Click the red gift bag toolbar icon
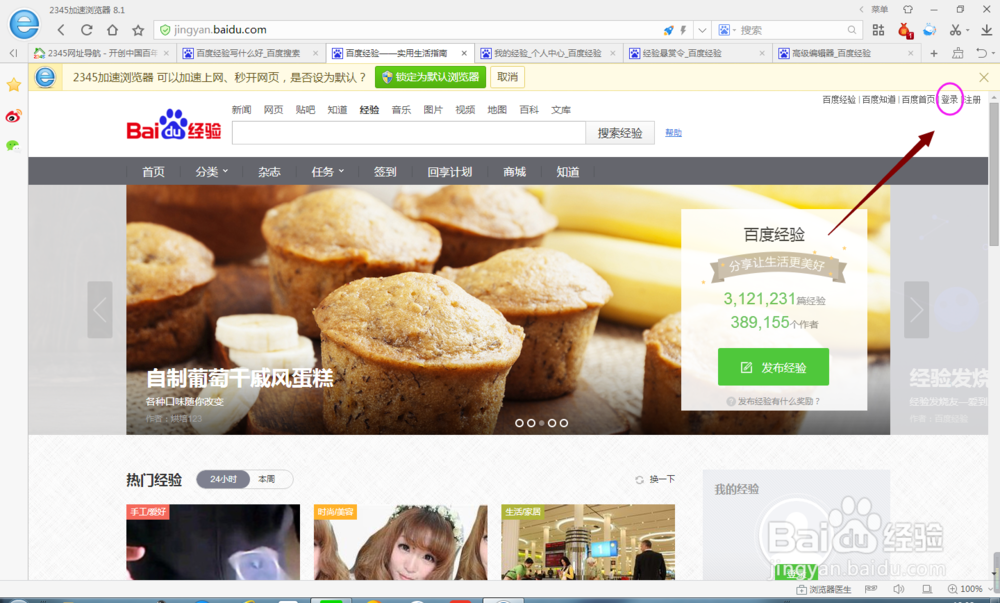This screenshot has width=1000, height=603. 904,30
